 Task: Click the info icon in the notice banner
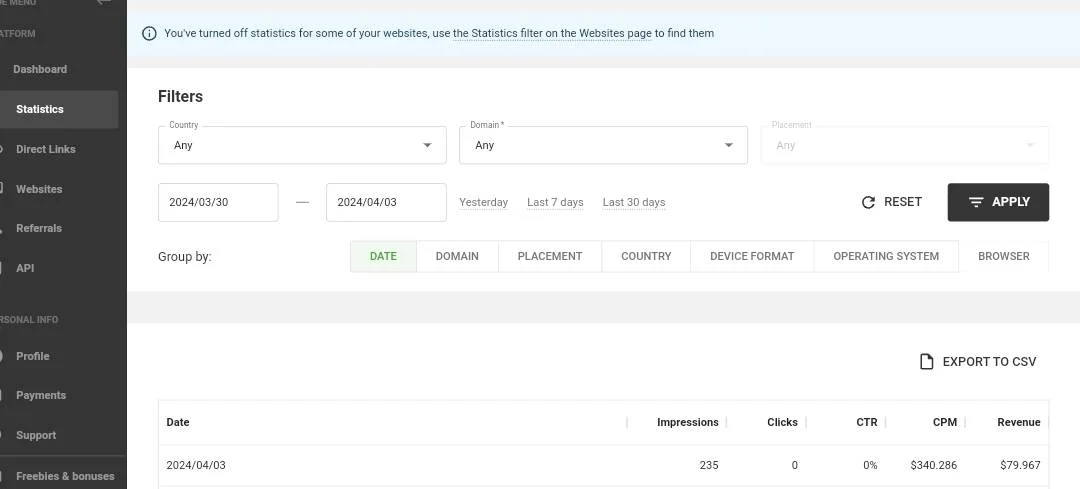(149, 33)
